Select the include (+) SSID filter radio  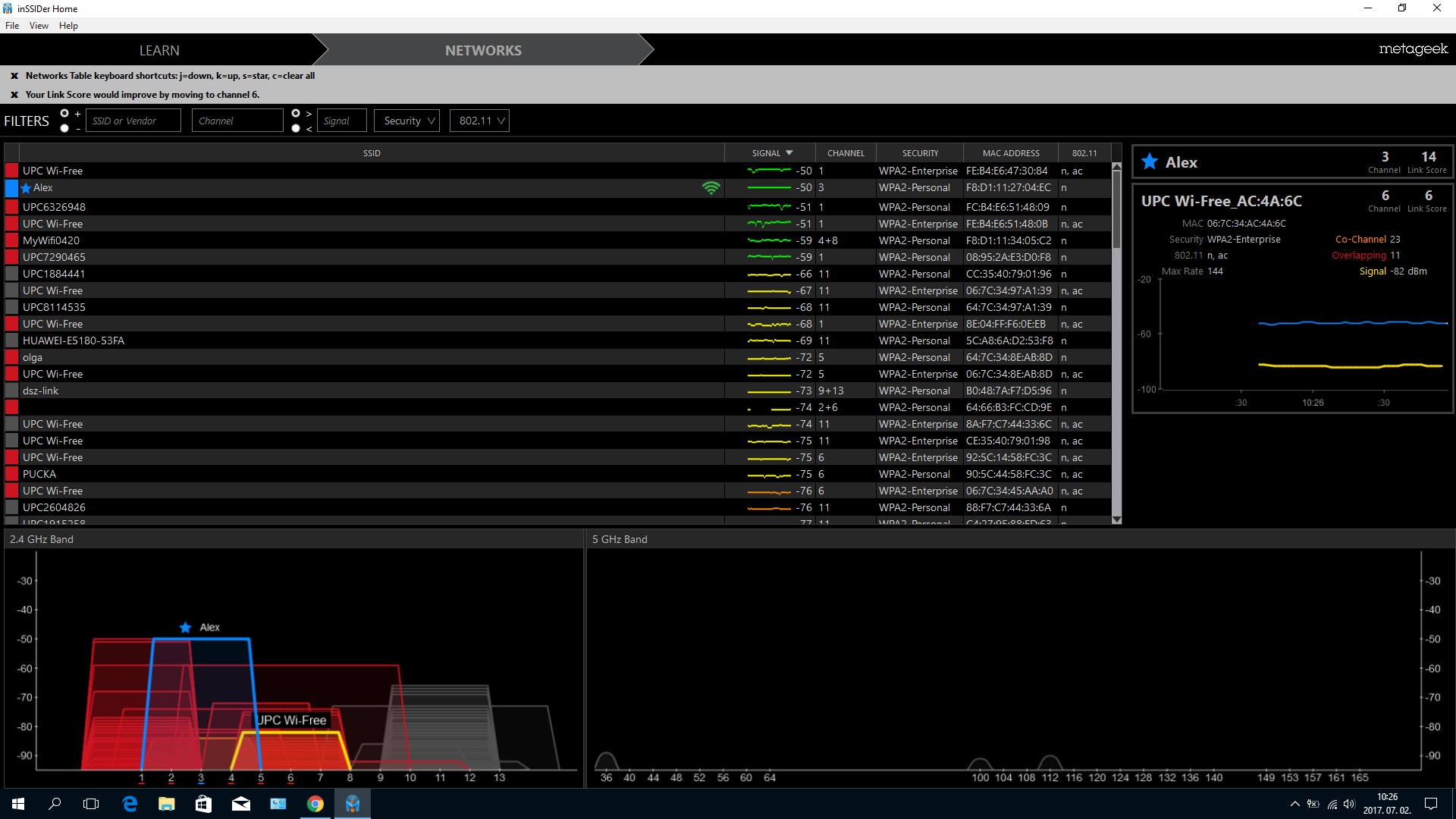click(64, 114)
